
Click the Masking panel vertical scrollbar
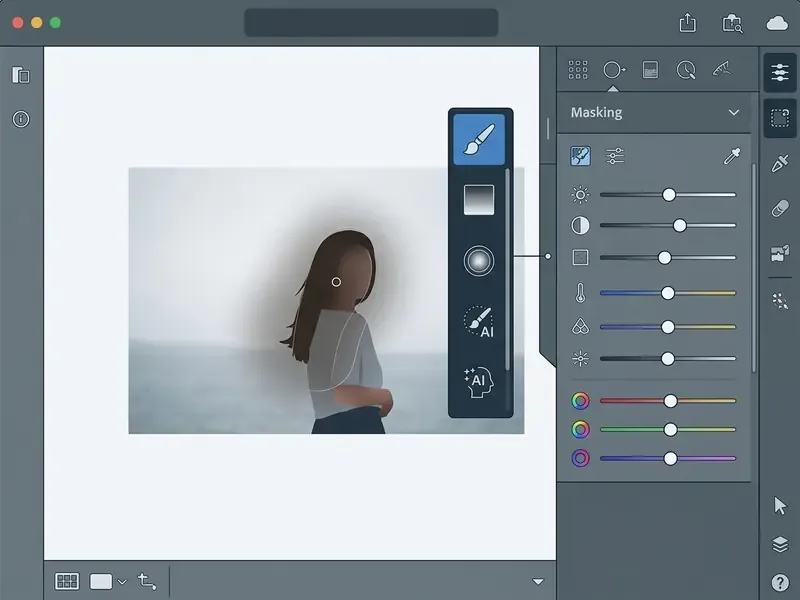754,268
